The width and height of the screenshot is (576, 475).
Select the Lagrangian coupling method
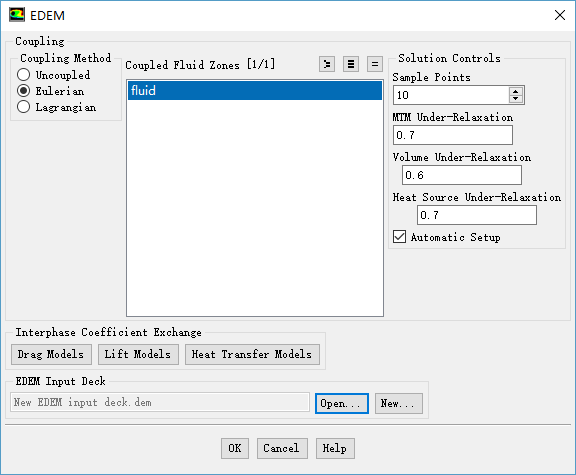click(x=24, y=107)
